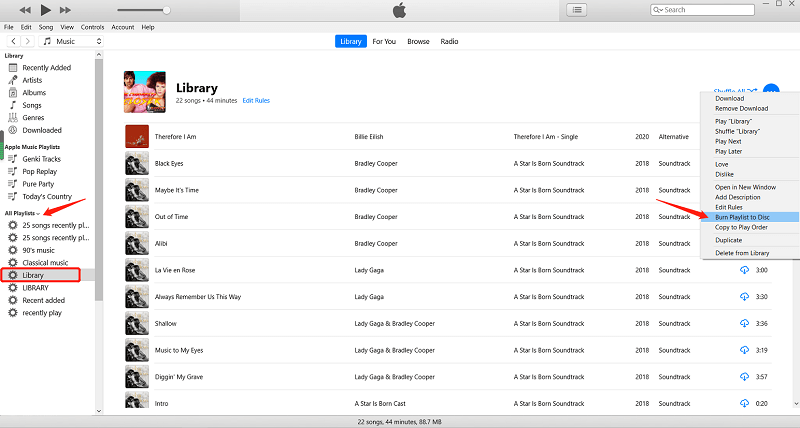Open the Recent added playlist

(43, 300)
